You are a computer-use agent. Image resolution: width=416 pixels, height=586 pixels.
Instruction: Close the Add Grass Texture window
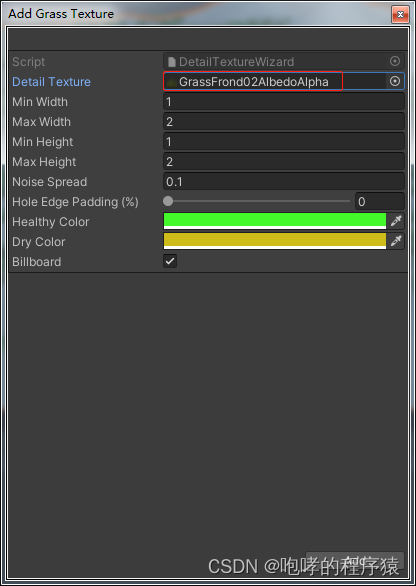(x=400, y=14)
